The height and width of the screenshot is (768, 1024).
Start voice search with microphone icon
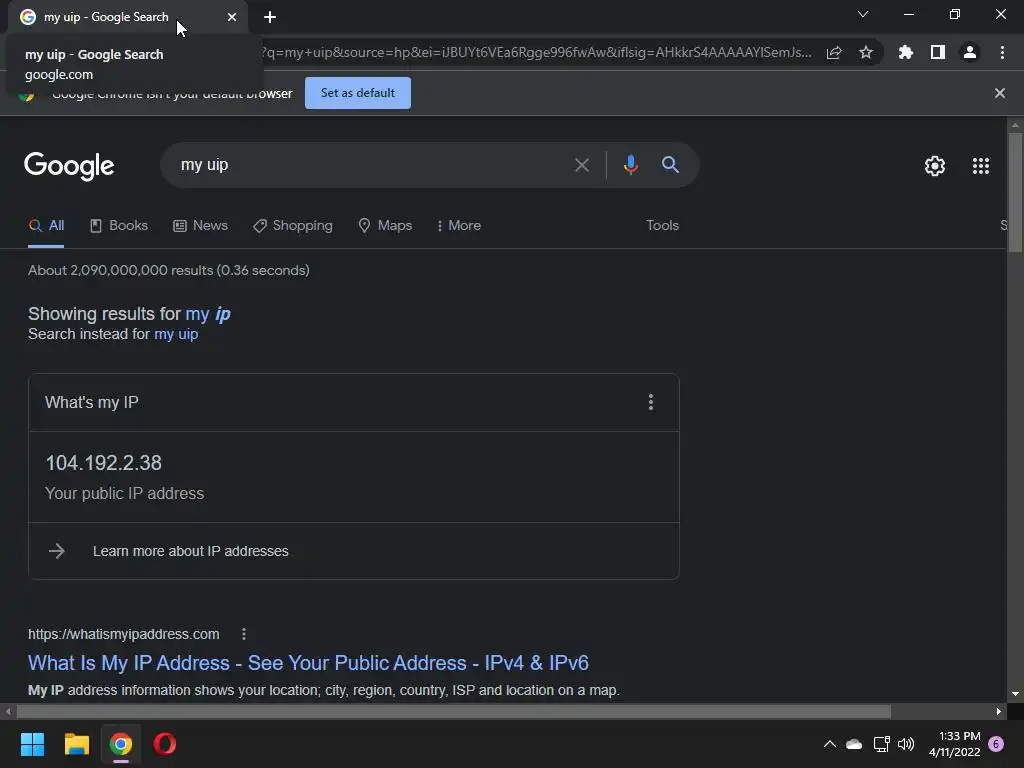click(630, 165)
